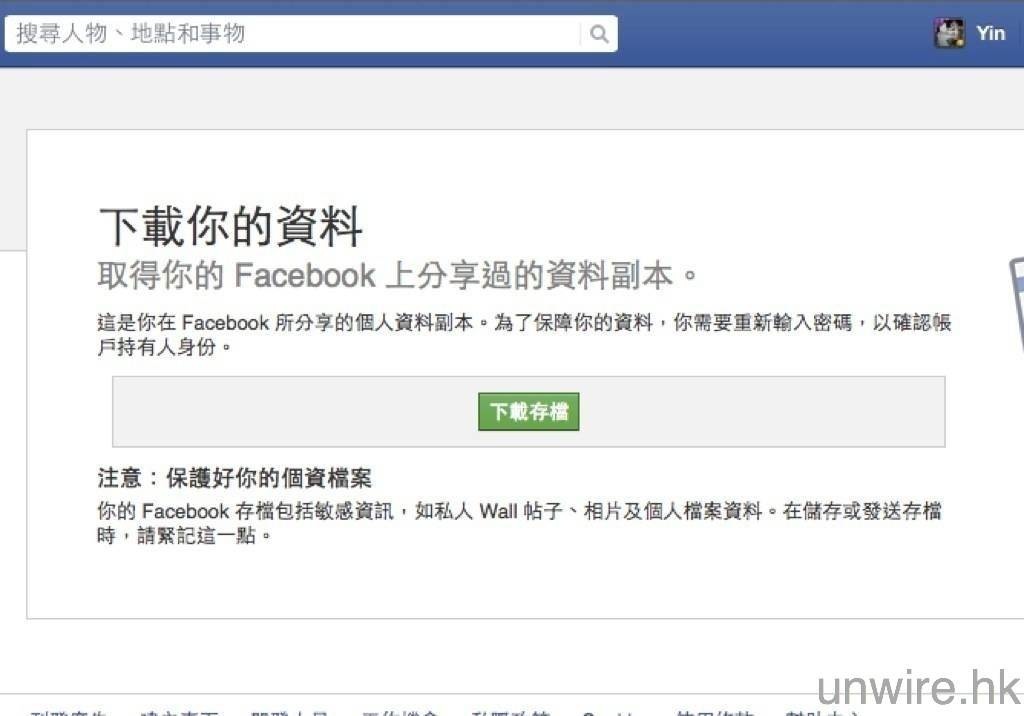The width and height of the screenshot is (1024, 716).
Task: Open the 刊登廣告 footer link
Action: click(x=69, y=712)
